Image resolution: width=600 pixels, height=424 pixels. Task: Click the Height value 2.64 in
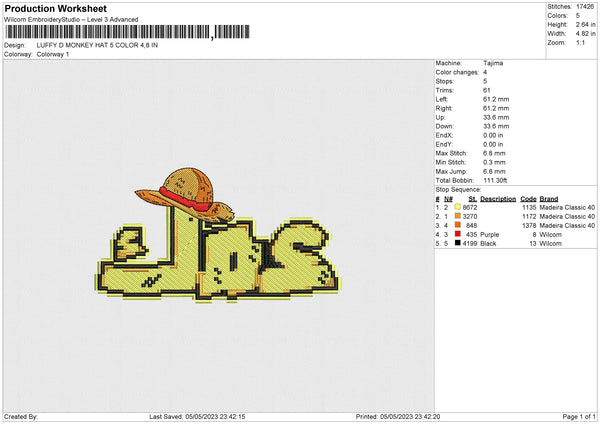pyautogui.click(x=585, y=24)
